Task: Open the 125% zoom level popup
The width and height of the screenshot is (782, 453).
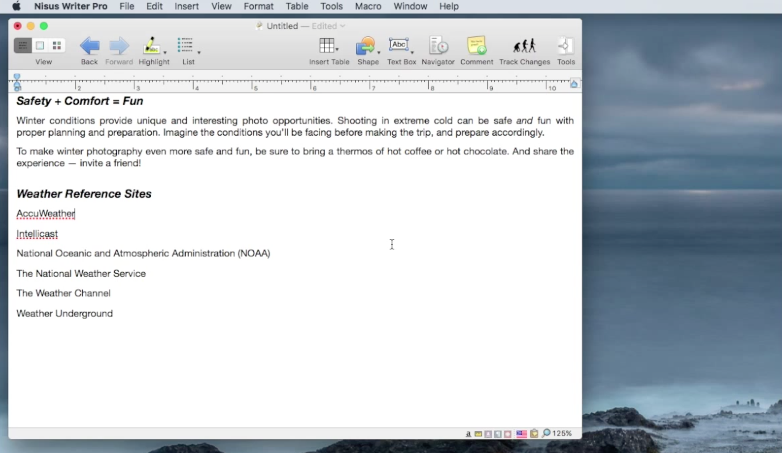Action: 562,434
